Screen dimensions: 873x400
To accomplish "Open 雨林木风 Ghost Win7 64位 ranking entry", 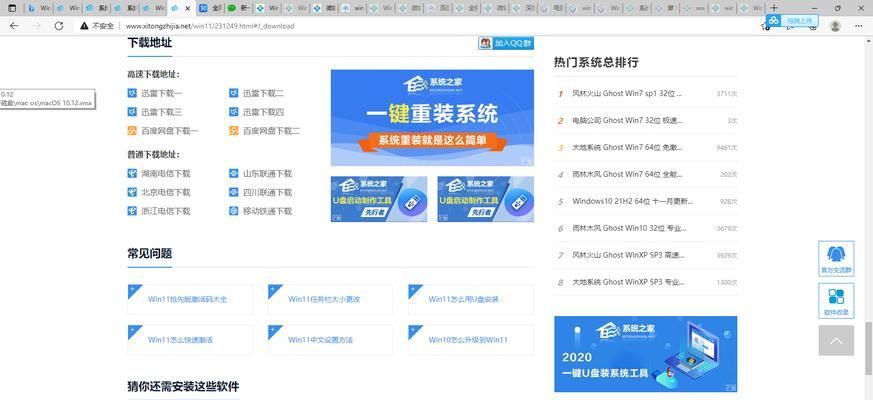I will coord(627,174).
